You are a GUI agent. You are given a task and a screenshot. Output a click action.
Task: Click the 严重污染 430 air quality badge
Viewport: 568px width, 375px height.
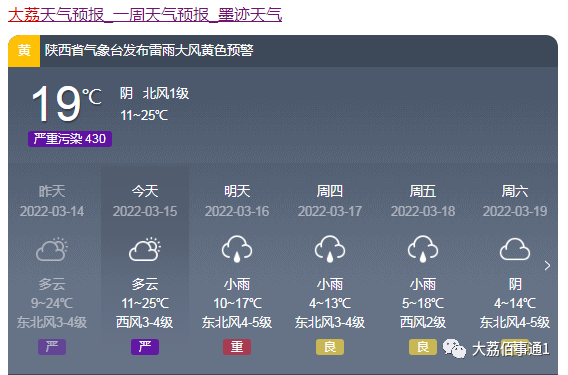[70, 139]
